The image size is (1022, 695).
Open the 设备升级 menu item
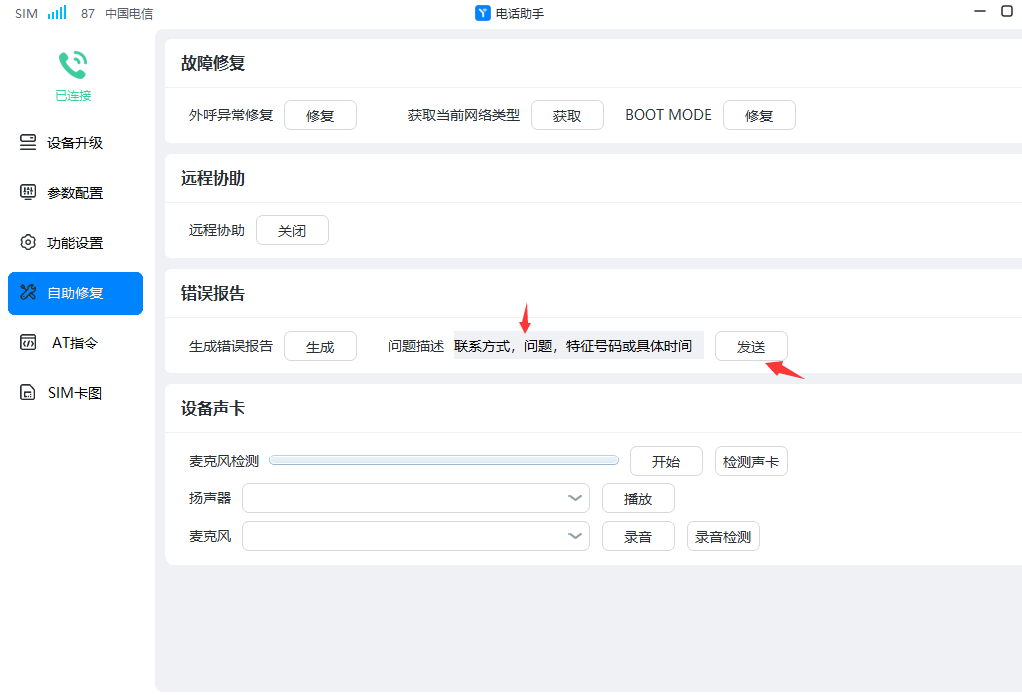tap(75, 143)
